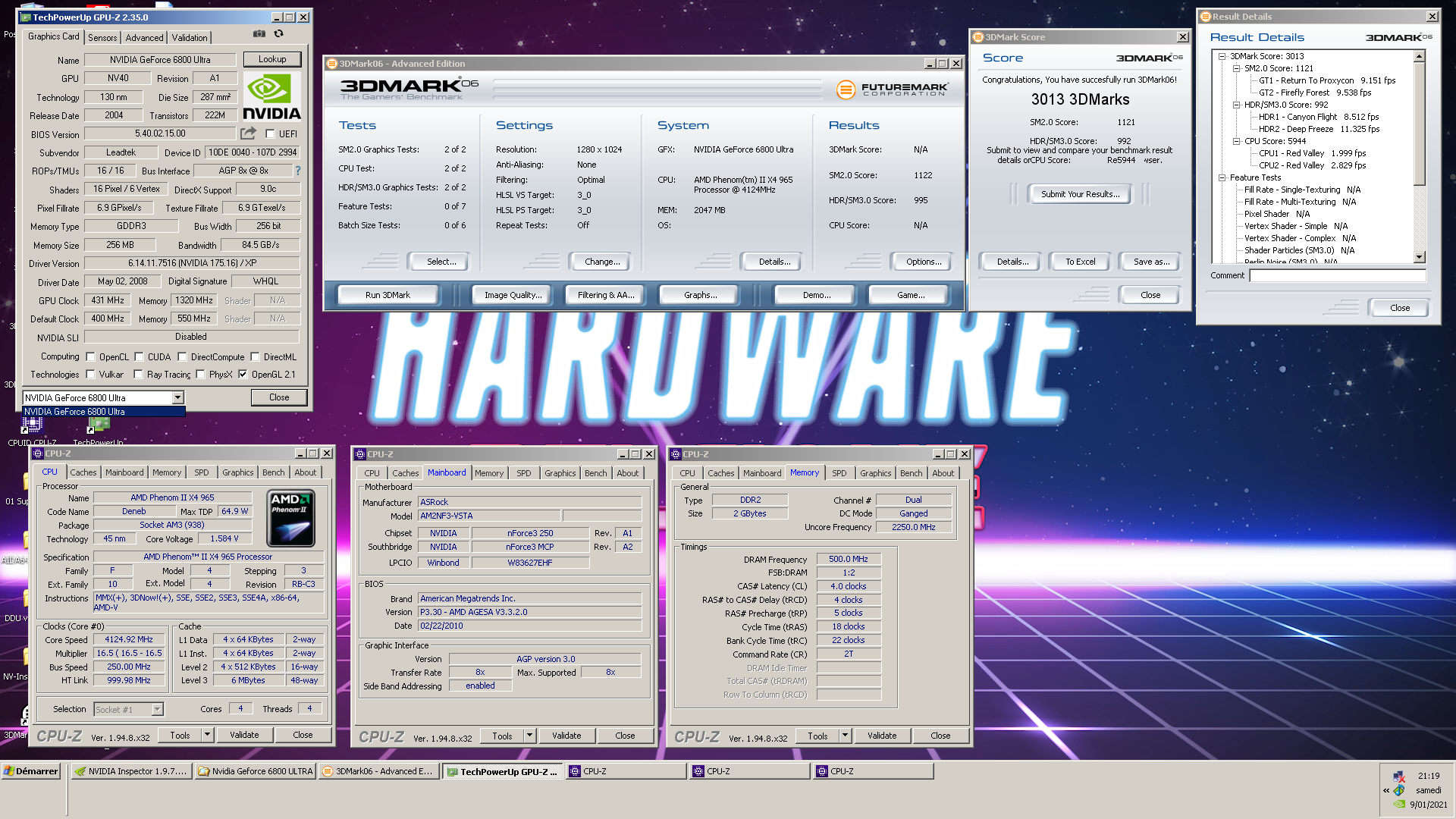The width and height of the screenshot is (1456, 819).
Task: Collapse the CPU Score: 5944 tree node
Action: [1236, 141]
